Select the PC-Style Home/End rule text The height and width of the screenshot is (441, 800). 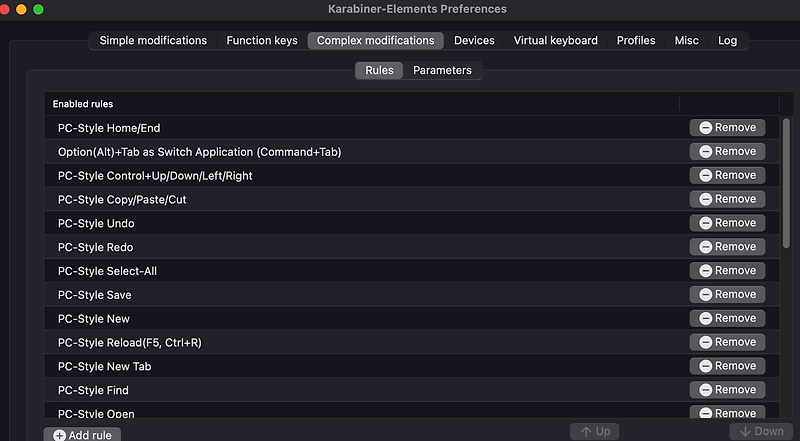(109, 128)
